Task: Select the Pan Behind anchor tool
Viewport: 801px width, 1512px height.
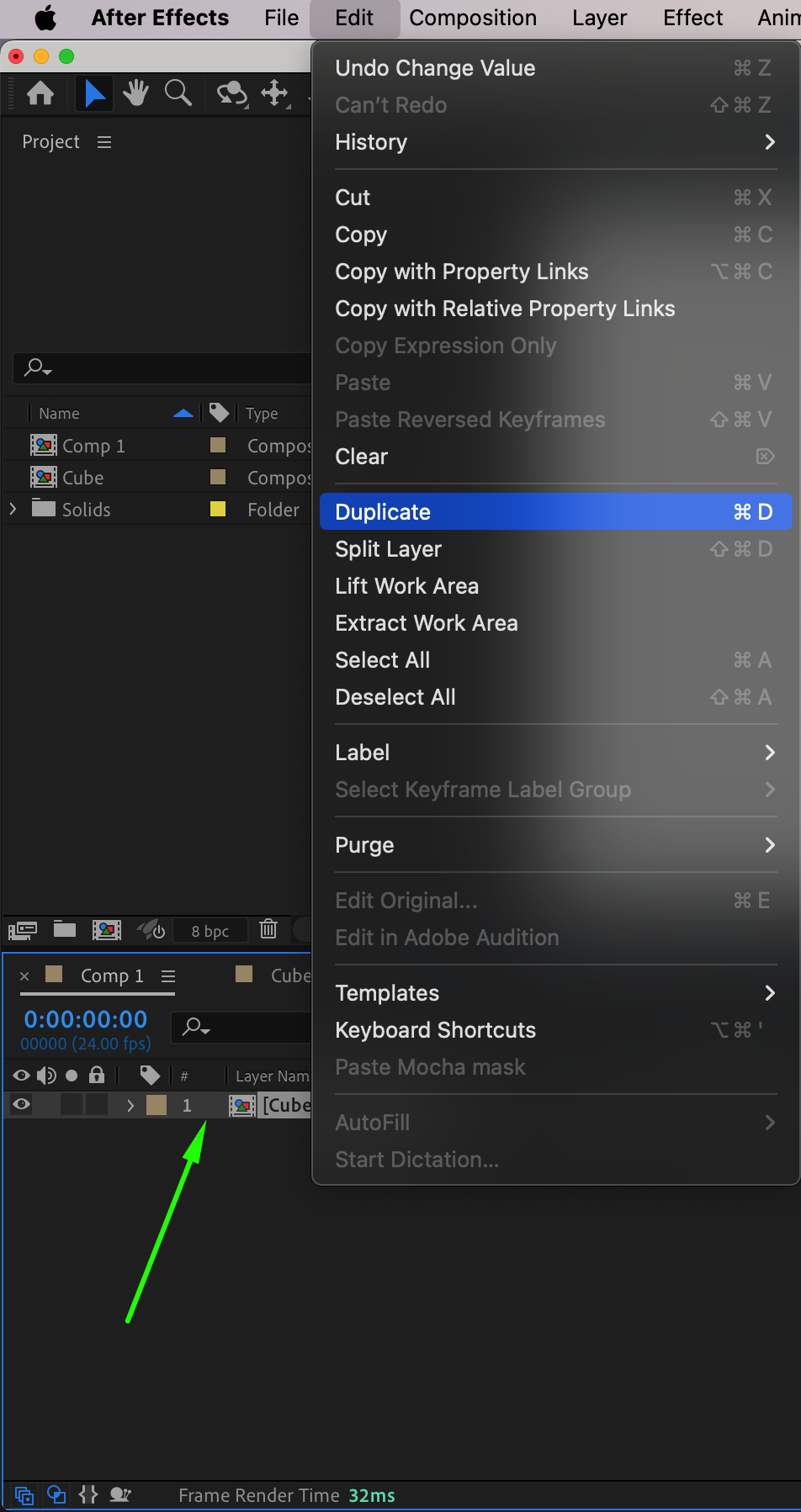Action: (x=275, y=93)
